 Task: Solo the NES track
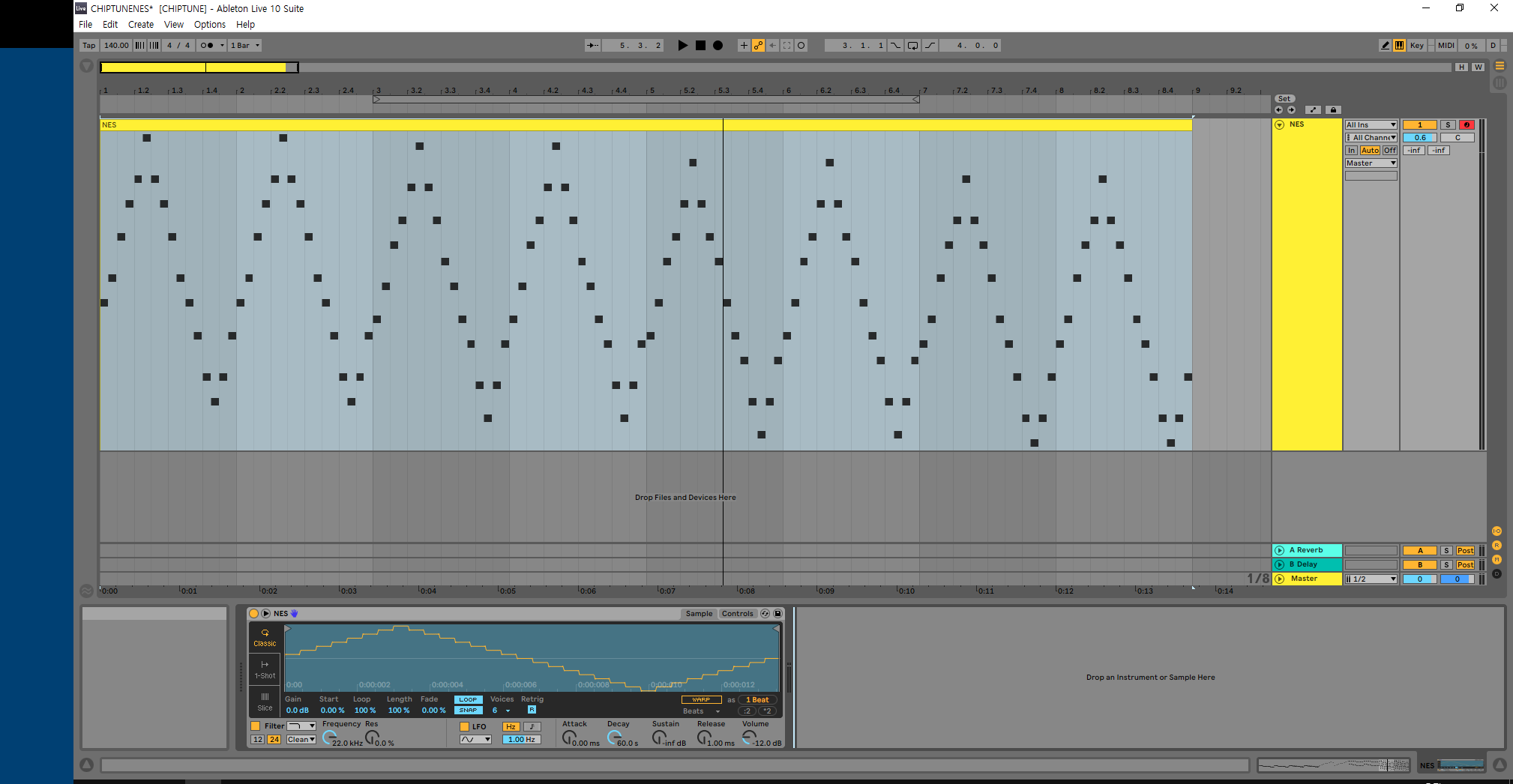(x=1448, y=125)
